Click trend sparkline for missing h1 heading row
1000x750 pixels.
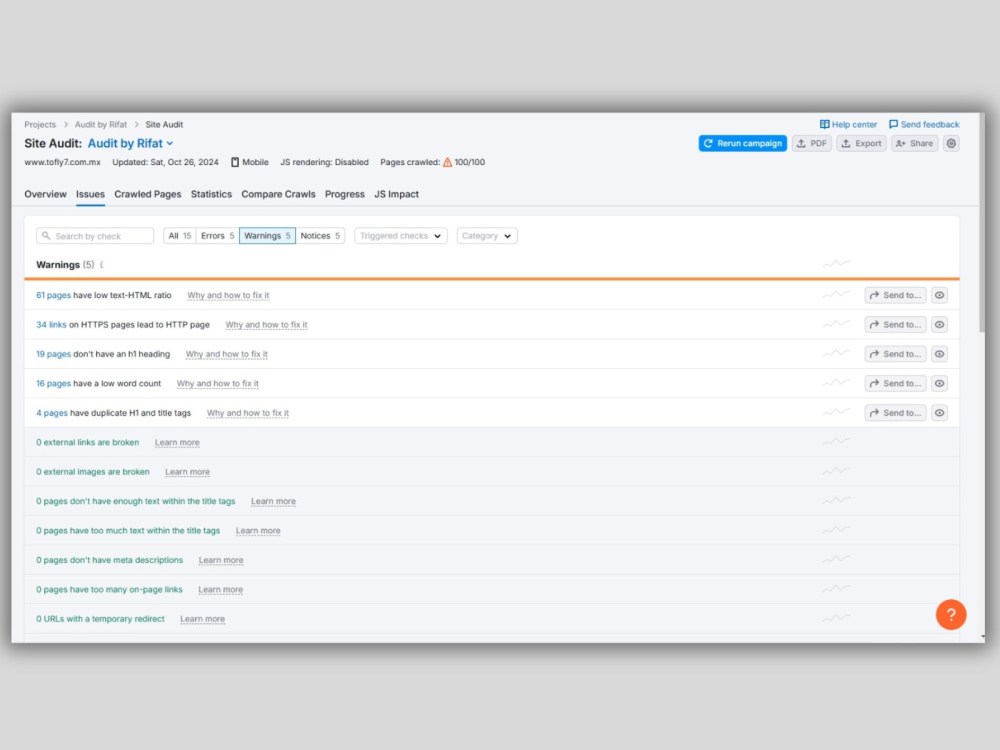tap(835, 353)
